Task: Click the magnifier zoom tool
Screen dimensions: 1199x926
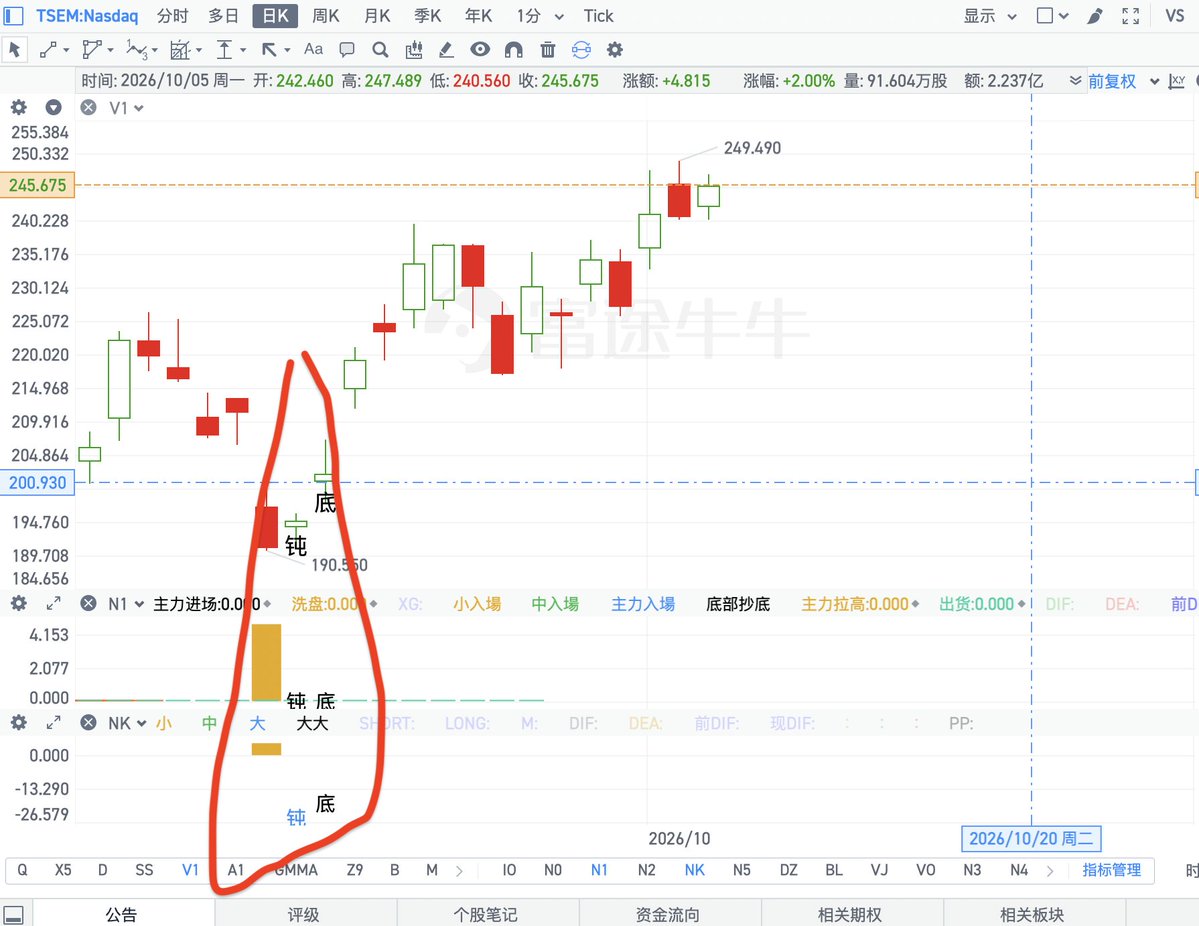Action: 380,50
